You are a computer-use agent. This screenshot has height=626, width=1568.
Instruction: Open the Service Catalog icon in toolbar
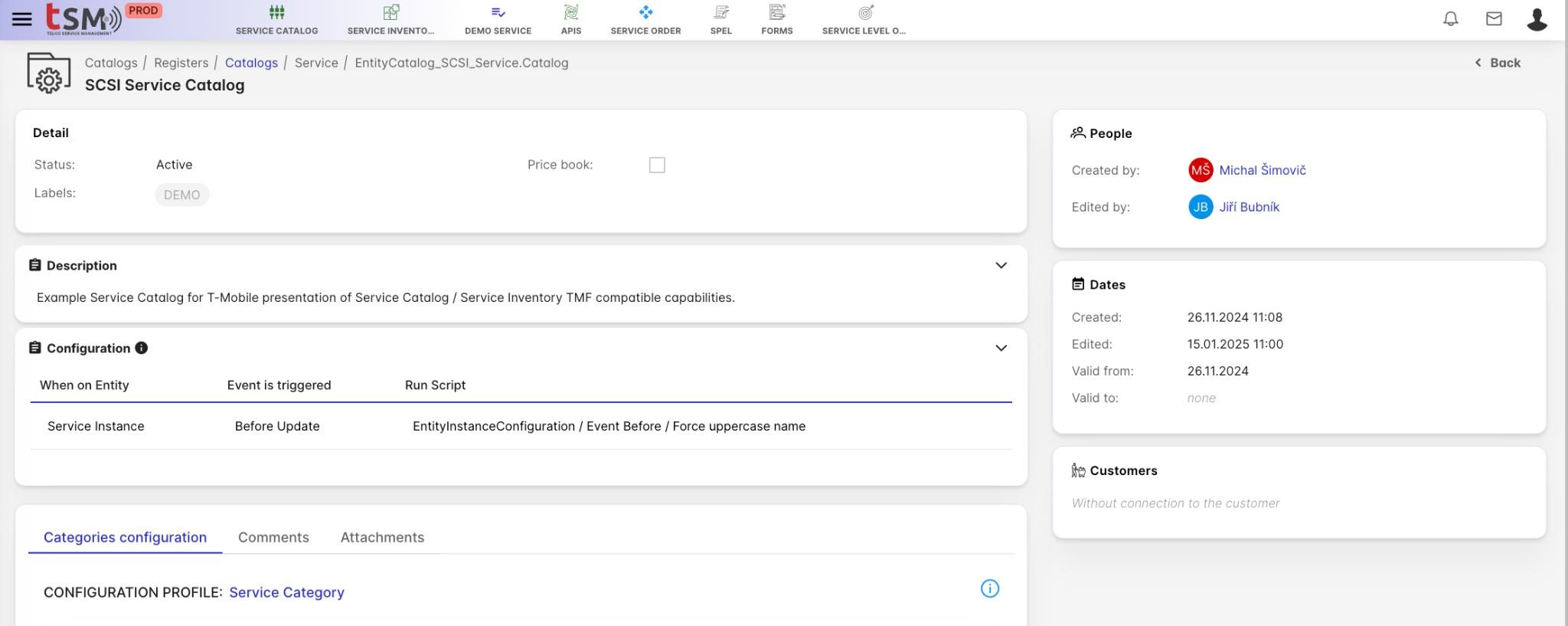pyautogui.click(x=276, y=13)
